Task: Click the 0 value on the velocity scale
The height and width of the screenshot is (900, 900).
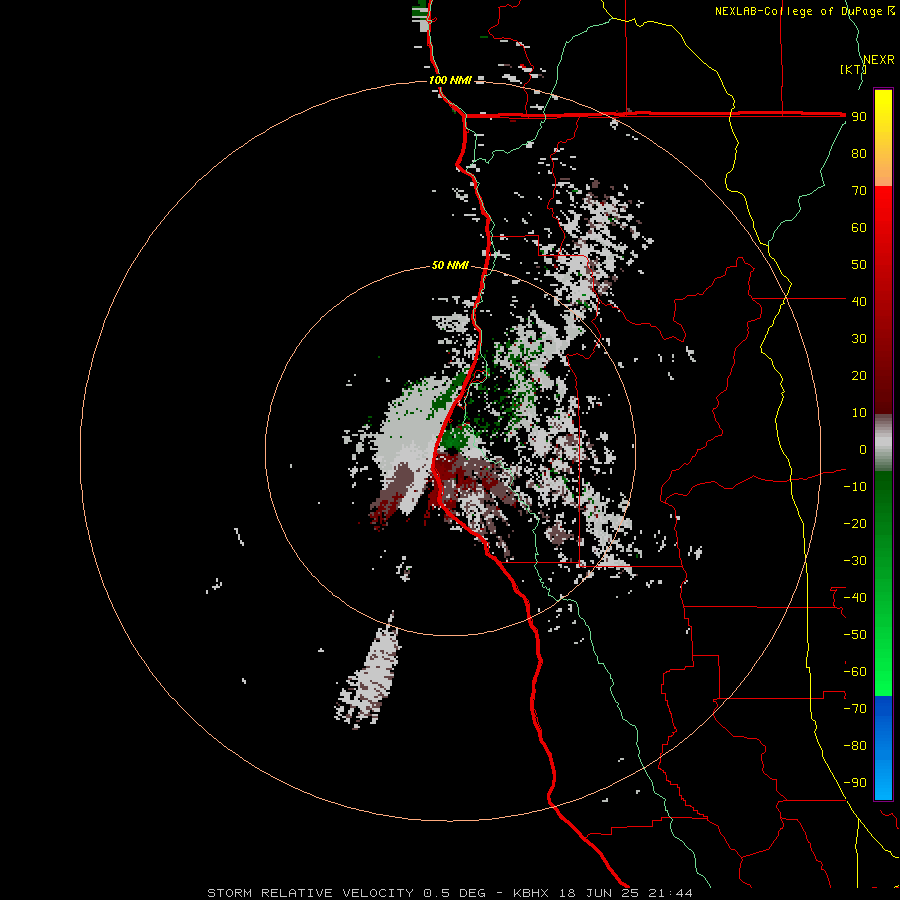Action: click(863, 449)
